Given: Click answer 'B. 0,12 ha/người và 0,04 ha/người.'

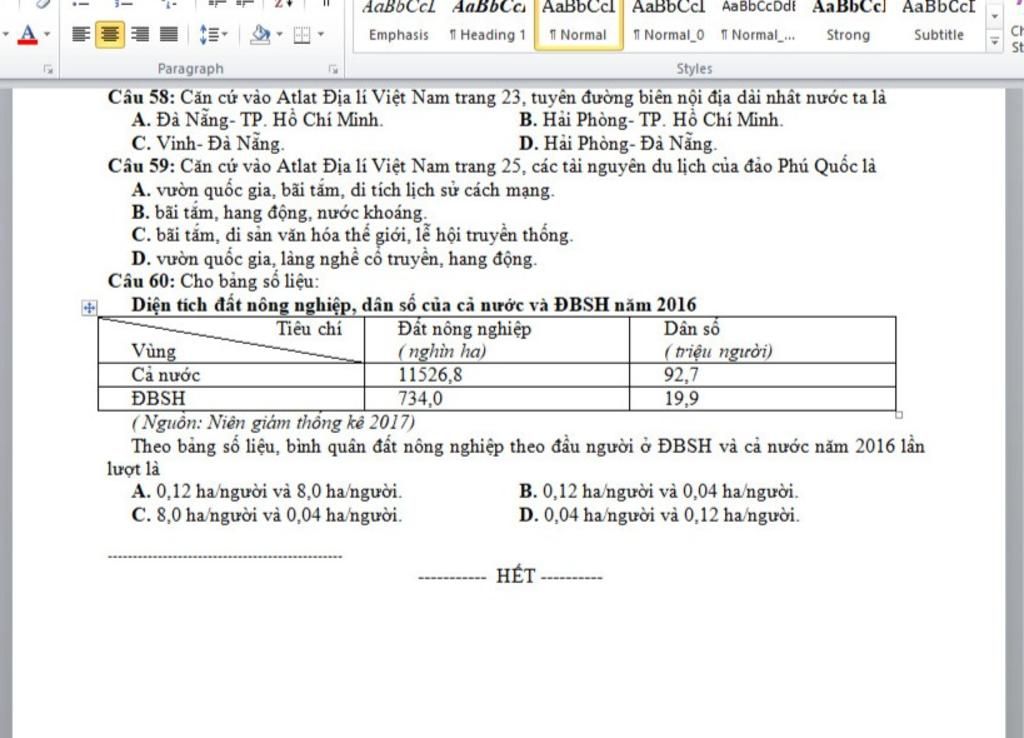Looking at the screenshot, I should (x=659, y=491).
